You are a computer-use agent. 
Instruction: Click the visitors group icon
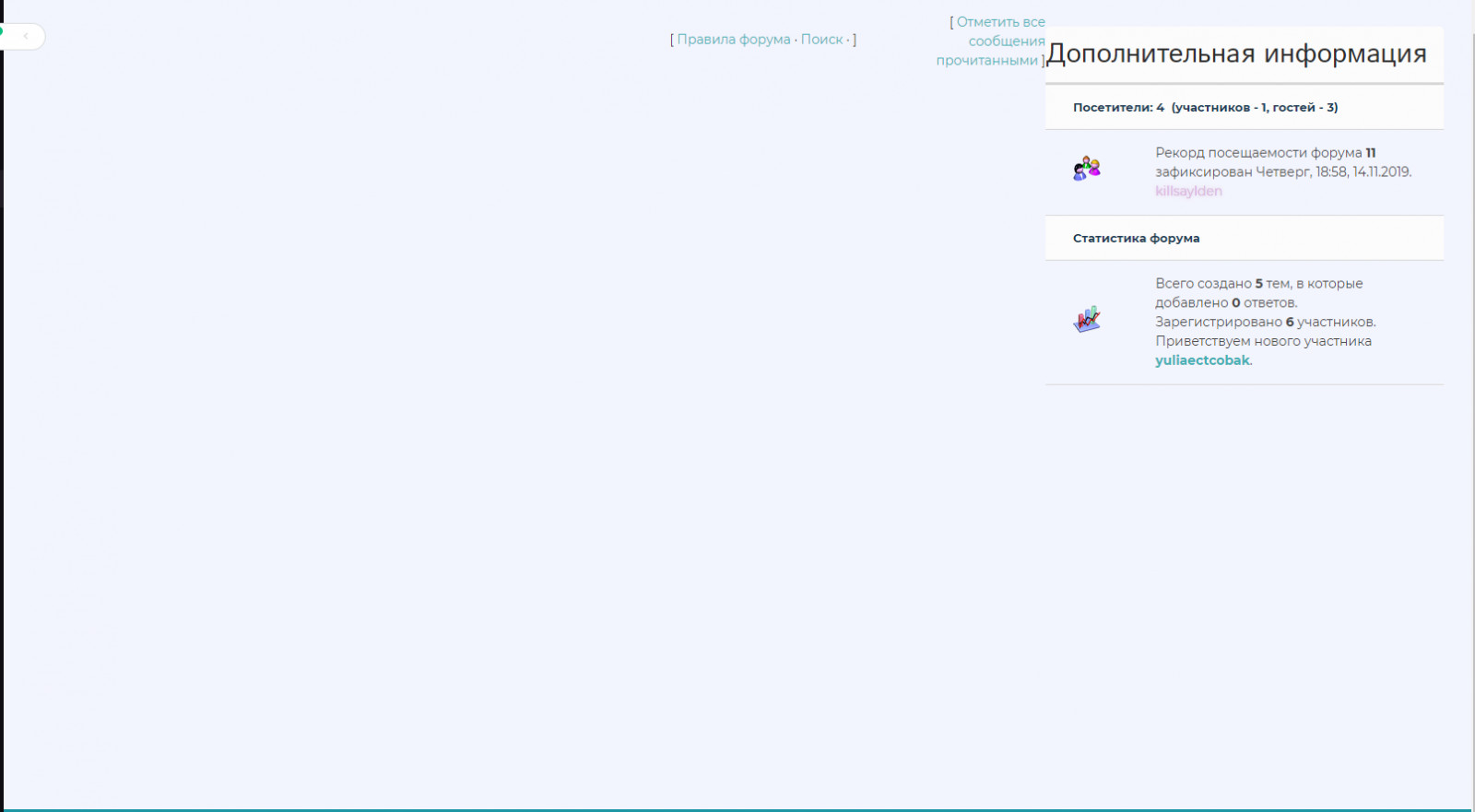pos(1087,169)
